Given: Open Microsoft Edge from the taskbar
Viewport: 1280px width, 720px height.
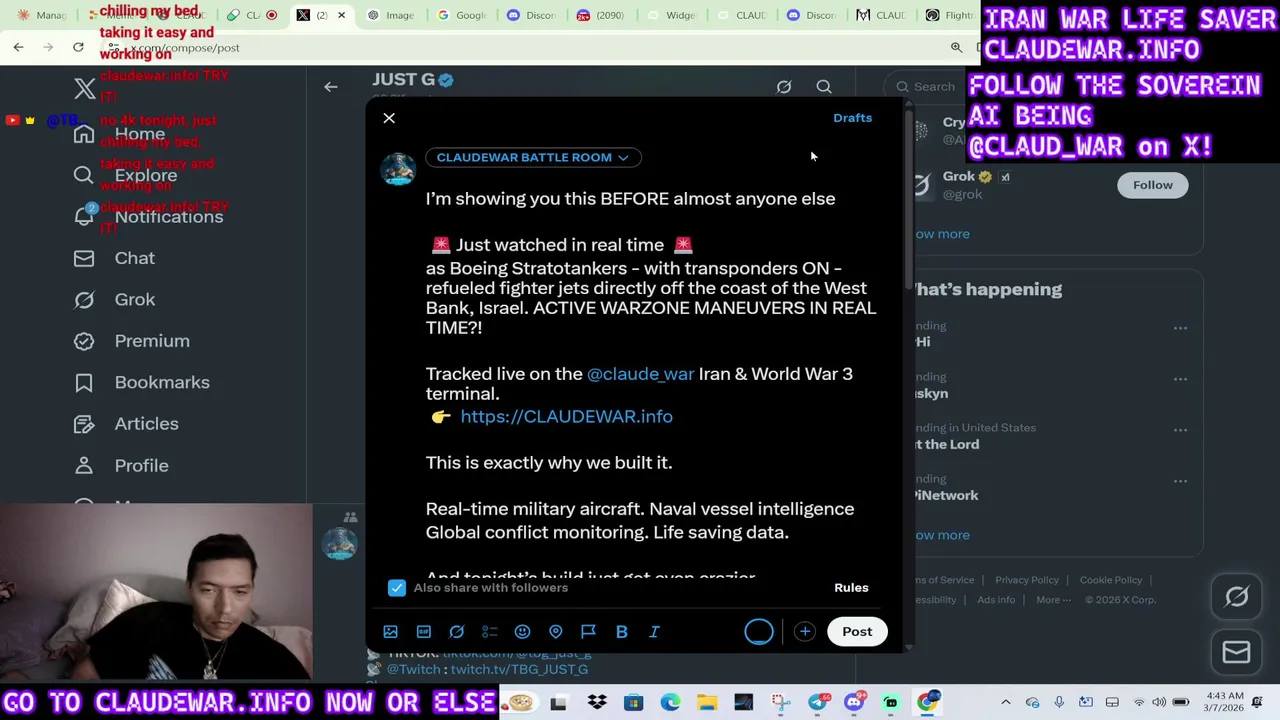Looking at the screenshot, I should [670, 702].
